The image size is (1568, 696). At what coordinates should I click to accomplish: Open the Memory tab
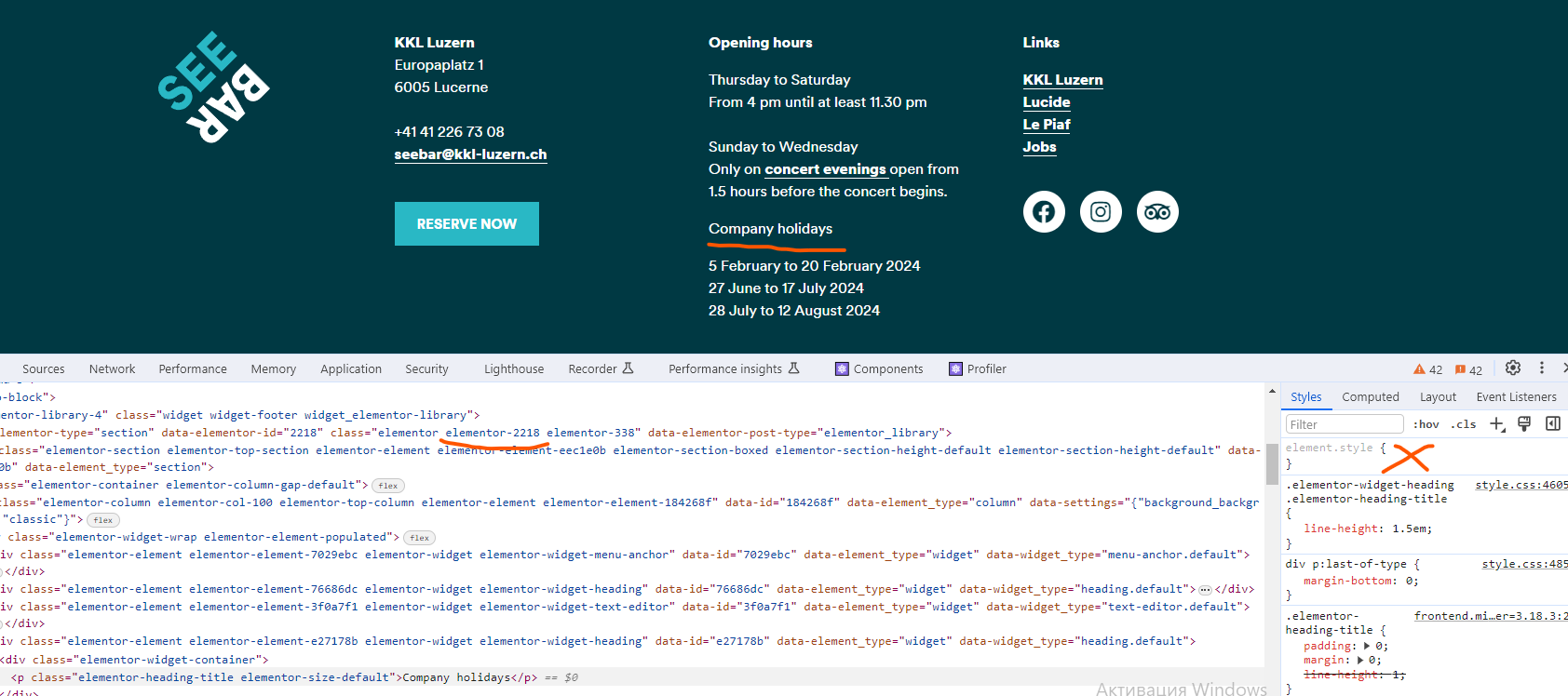274,368
